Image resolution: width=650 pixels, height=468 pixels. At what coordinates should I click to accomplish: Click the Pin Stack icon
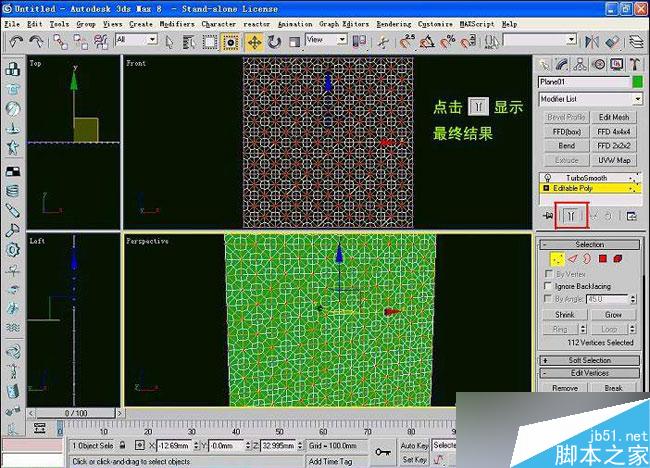click(548, 216)
